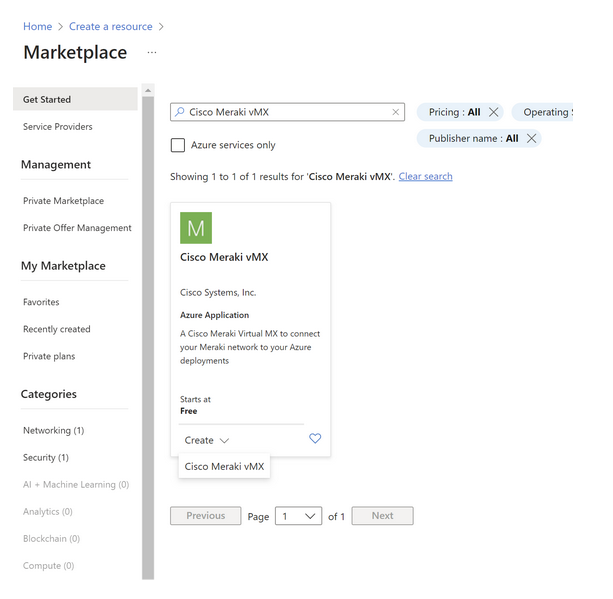
Task: Click the search magnifier icon
Action: tap(179, 112)
